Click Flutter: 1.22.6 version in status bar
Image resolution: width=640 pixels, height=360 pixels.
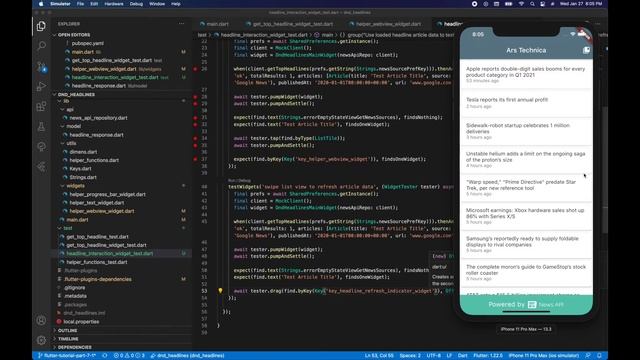tap(488, 356)
